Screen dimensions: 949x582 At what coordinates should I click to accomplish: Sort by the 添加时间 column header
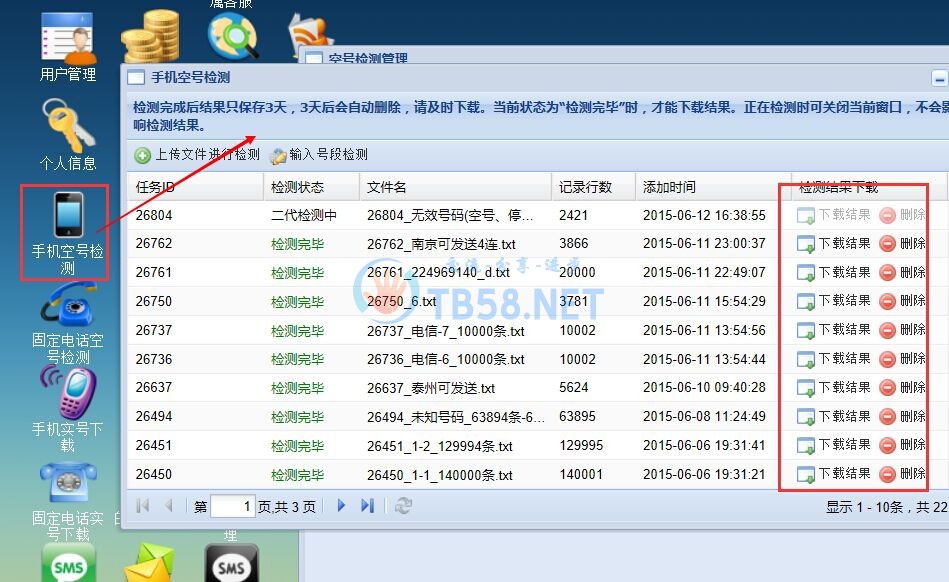click(x=713, y=187)
